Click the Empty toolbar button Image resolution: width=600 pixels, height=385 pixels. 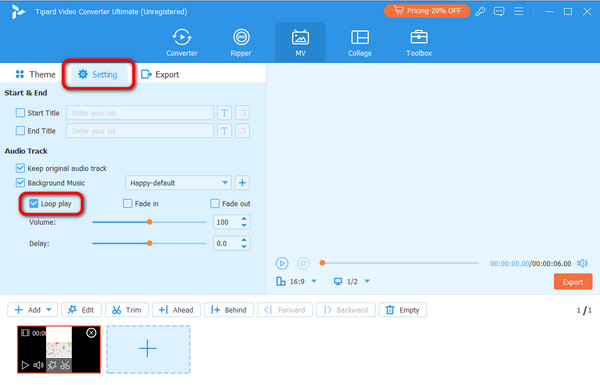pyautogui.click(x=403, y=310)
